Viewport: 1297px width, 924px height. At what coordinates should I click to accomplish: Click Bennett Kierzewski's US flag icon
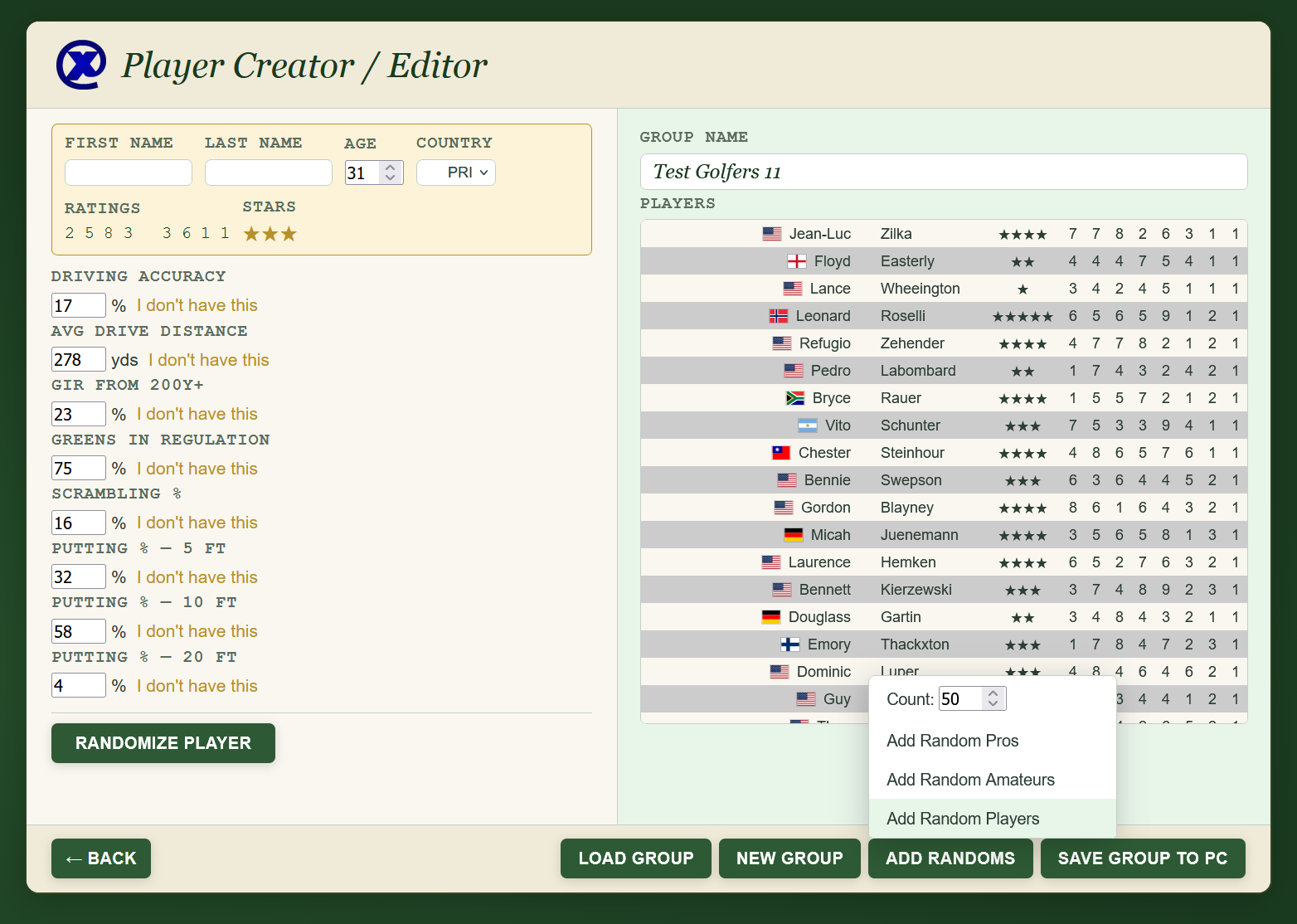coord(782,590)
